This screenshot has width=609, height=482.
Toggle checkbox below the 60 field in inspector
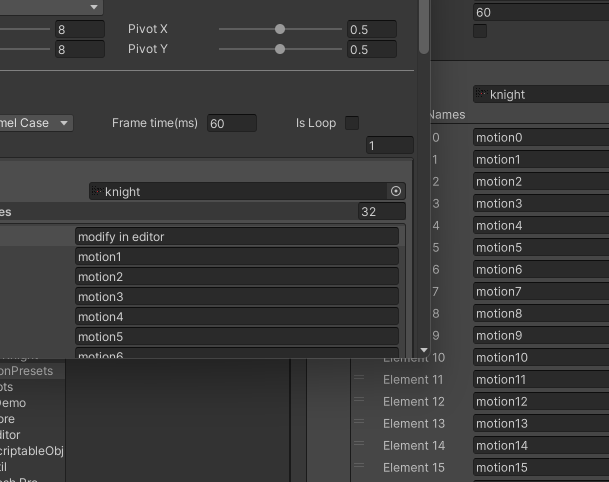click(x=480, y=31)
